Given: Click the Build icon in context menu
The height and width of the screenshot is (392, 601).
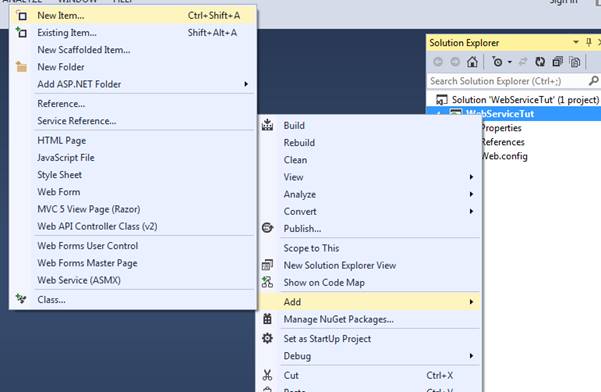Looking at the screenshot, I should (267, 125).
